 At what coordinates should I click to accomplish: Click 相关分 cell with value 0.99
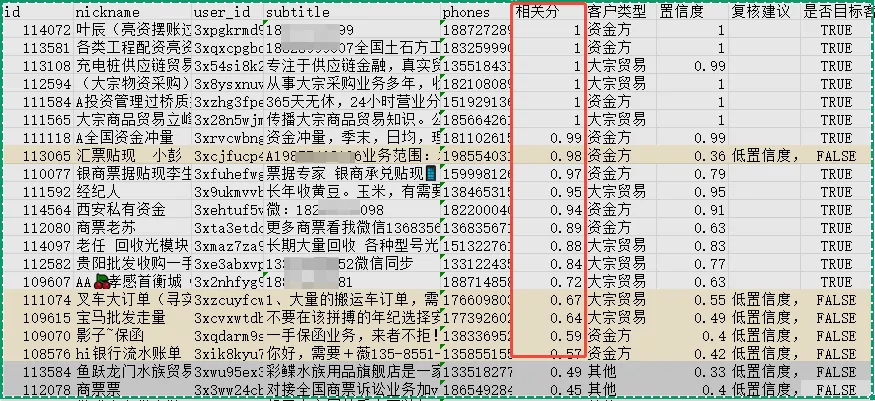pyautogui.click(x=549, y=138)
